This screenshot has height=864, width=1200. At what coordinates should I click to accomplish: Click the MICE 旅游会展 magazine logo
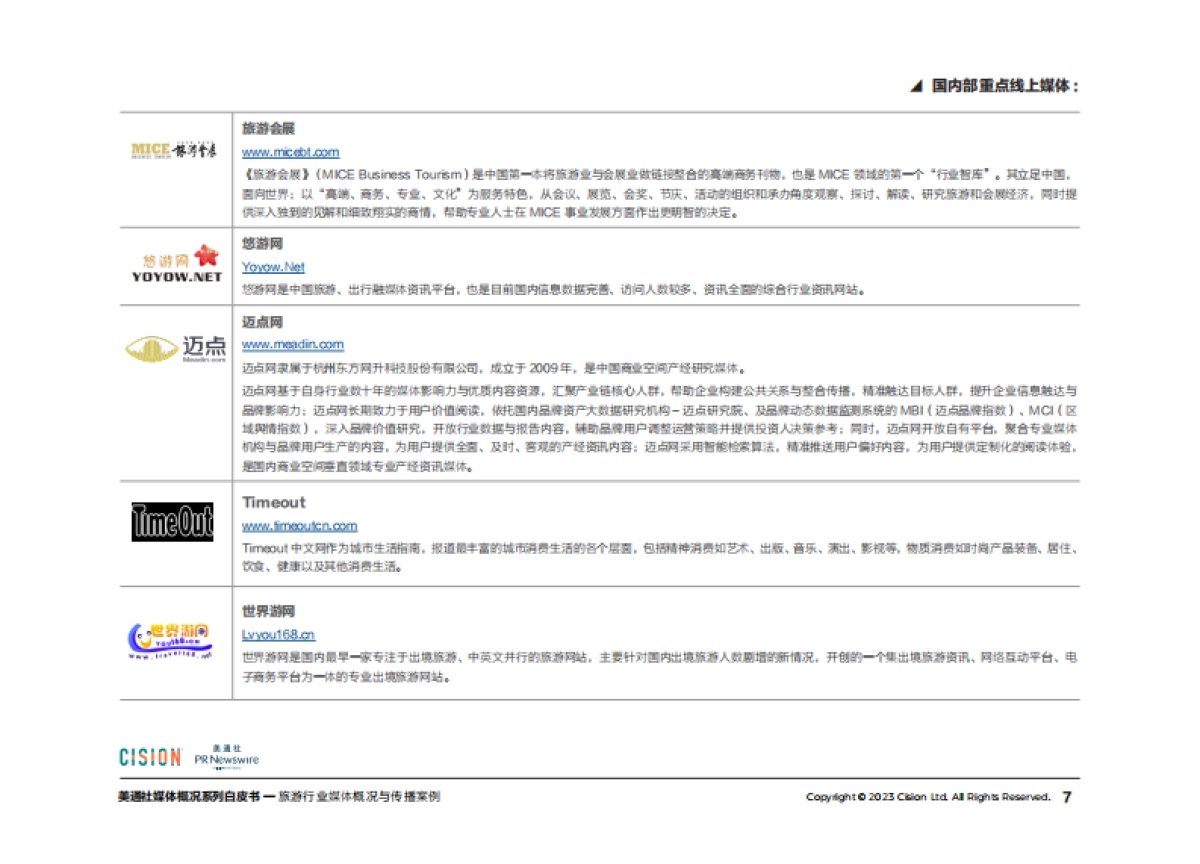coord(175,148)
